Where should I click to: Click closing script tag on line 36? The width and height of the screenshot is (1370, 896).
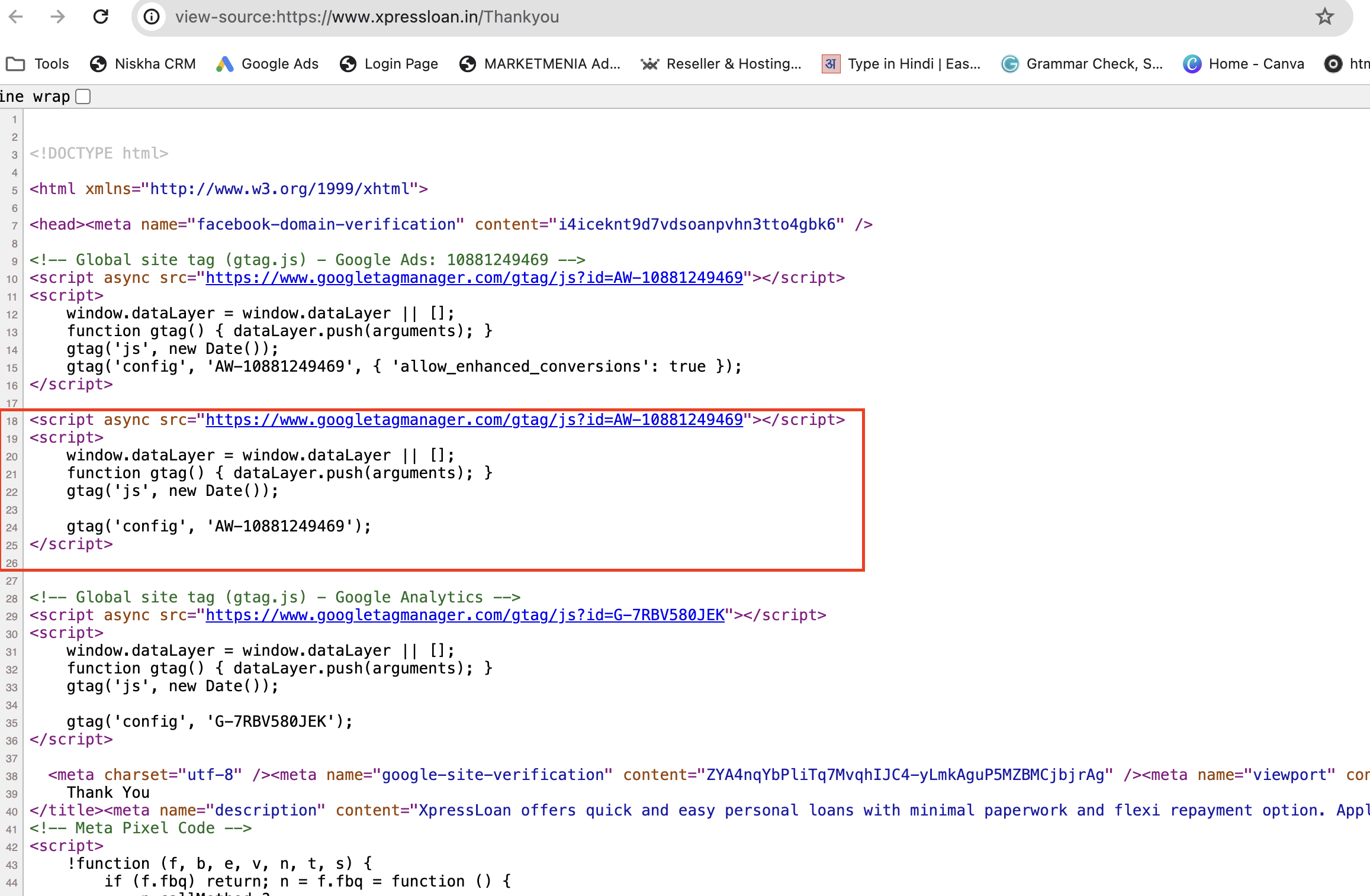[71, 739]
